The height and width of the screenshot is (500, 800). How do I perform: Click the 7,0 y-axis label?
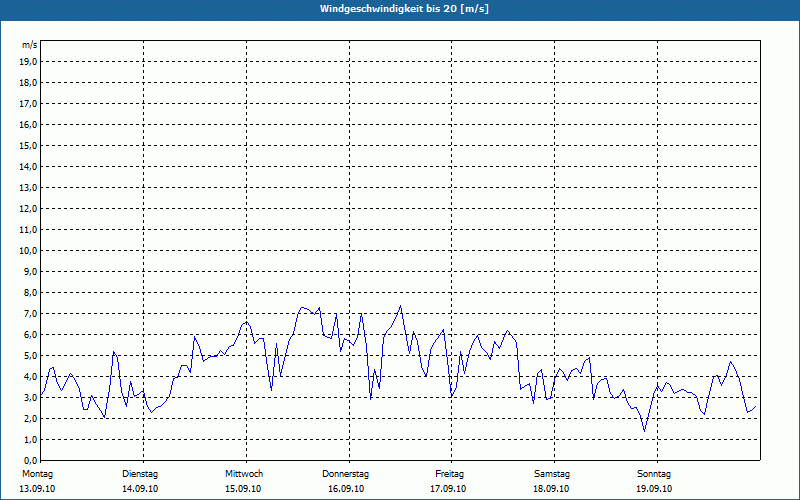coord(30,314)
